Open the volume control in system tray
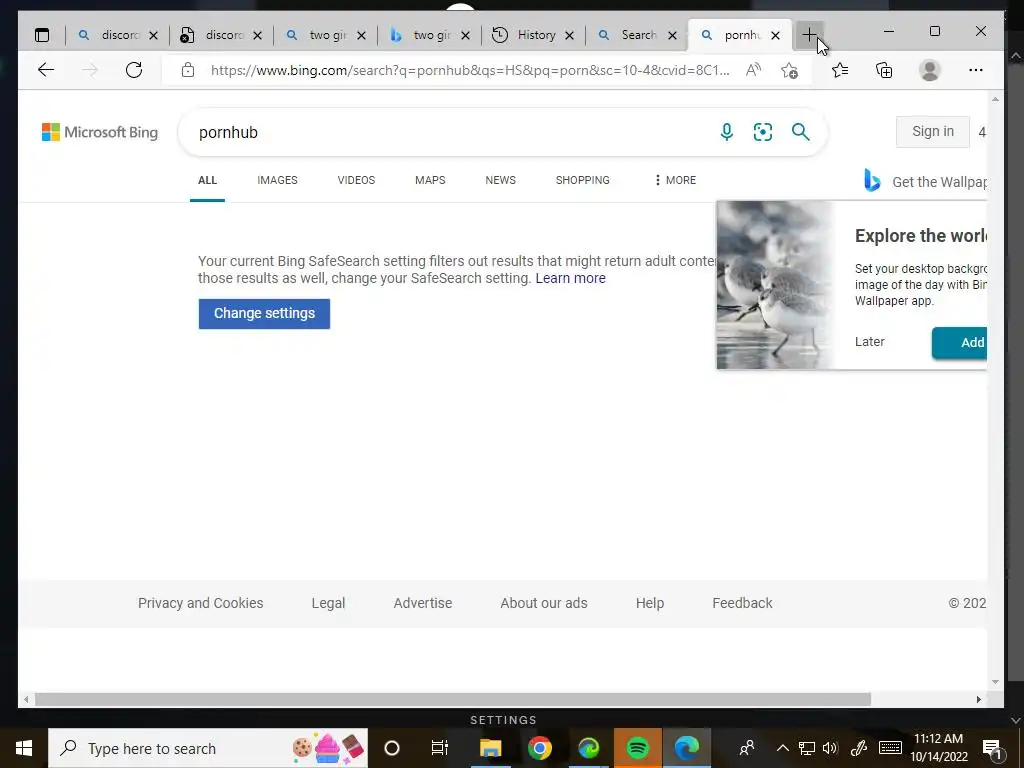Viewport: 1024px width, 768px height. pos(830,748)
